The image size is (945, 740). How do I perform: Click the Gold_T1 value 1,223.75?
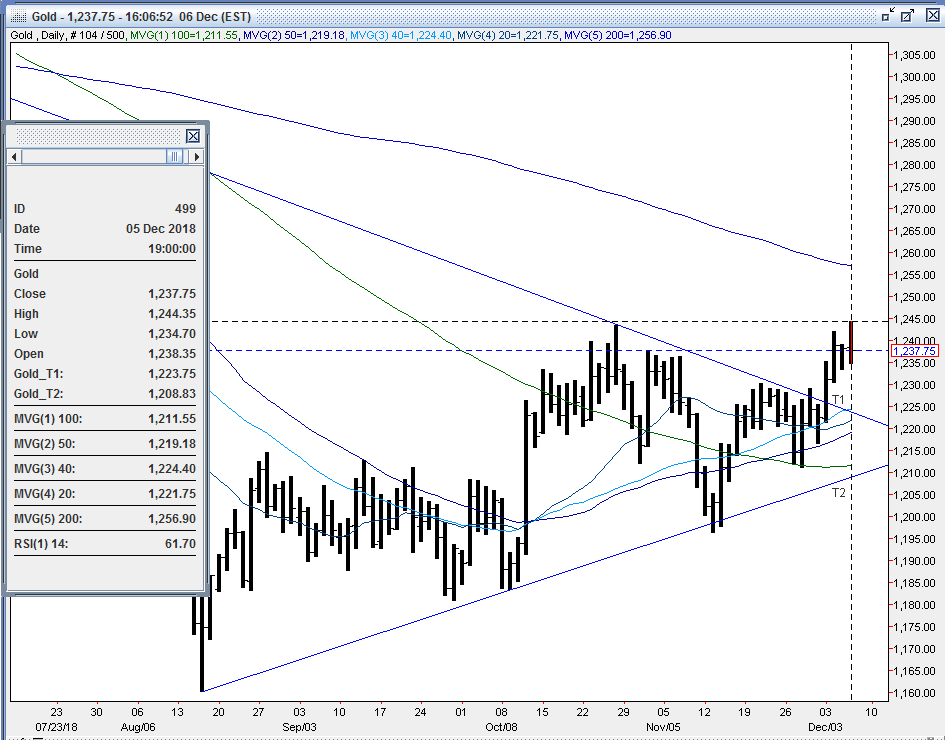pos(172,374)
